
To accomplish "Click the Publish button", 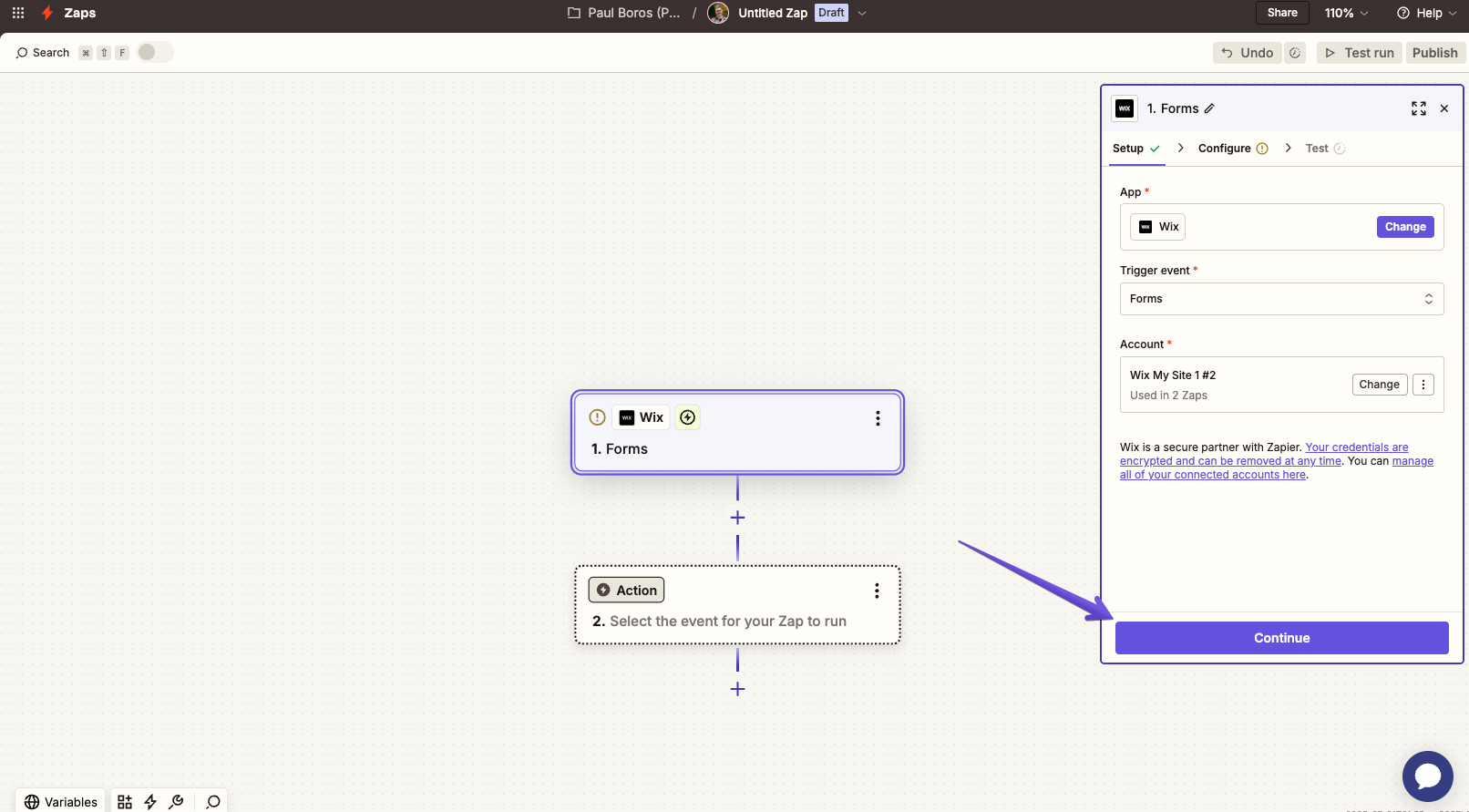I will [1435, 53].
